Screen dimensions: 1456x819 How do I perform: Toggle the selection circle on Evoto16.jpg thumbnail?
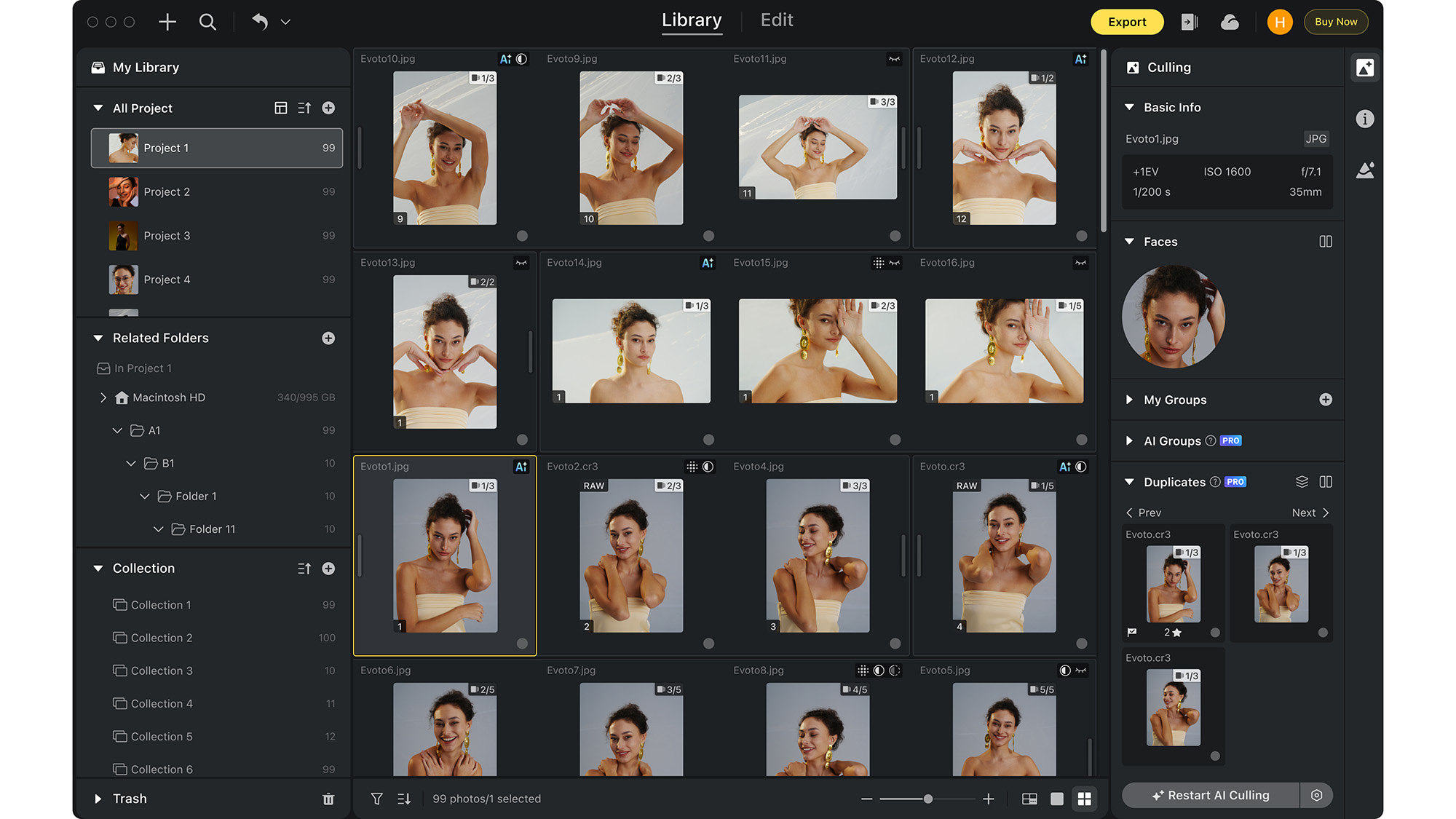(1081, 440)
